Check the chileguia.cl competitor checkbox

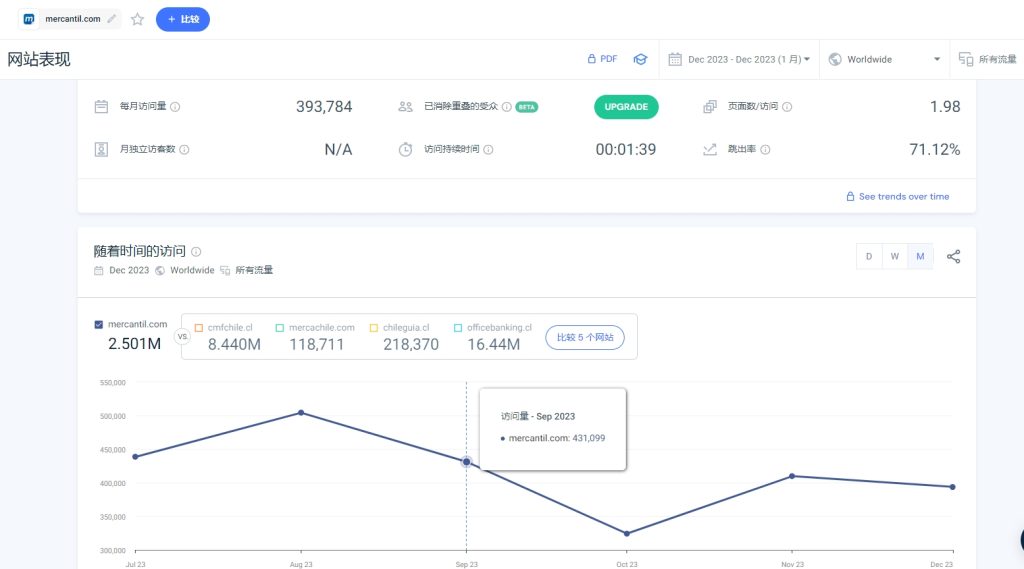tap(374, 328)
